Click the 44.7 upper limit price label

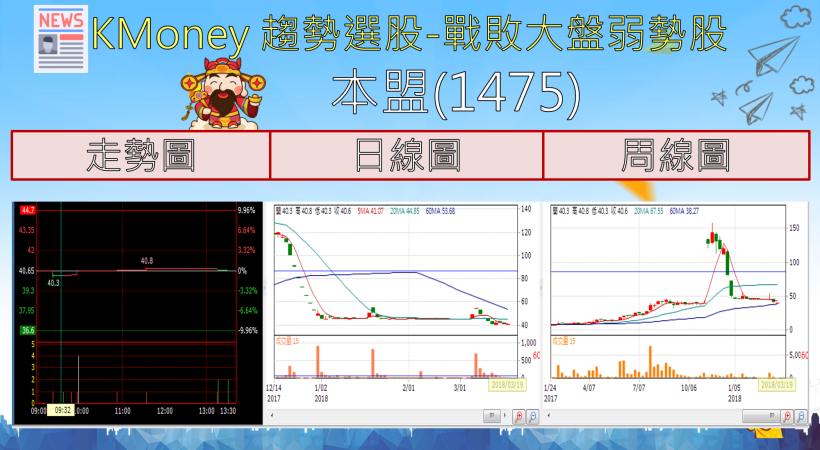[x=27, y=210]
